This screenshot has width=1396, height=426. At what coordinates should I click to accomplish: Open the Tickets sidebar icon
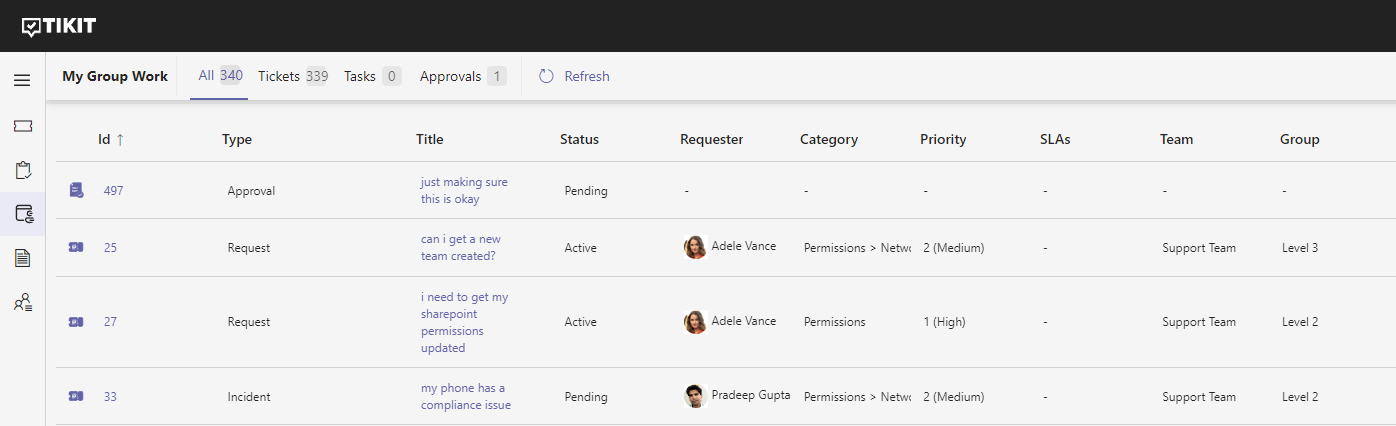pos(22,126)
